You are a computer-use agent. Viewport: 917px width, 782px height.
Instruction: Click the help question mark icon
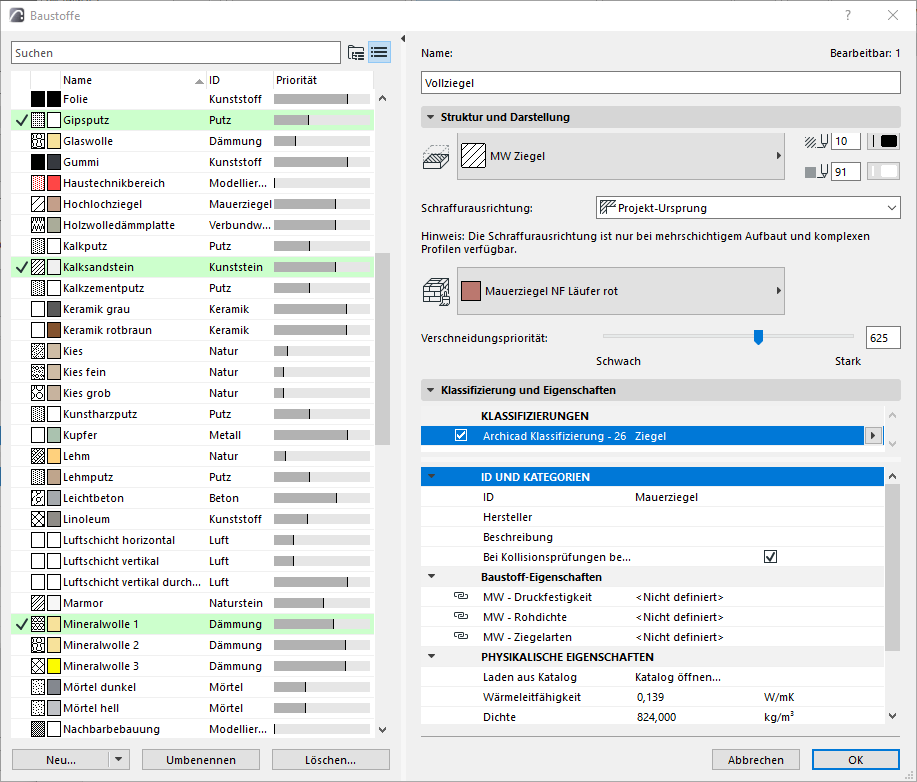[x=848, y=15]
